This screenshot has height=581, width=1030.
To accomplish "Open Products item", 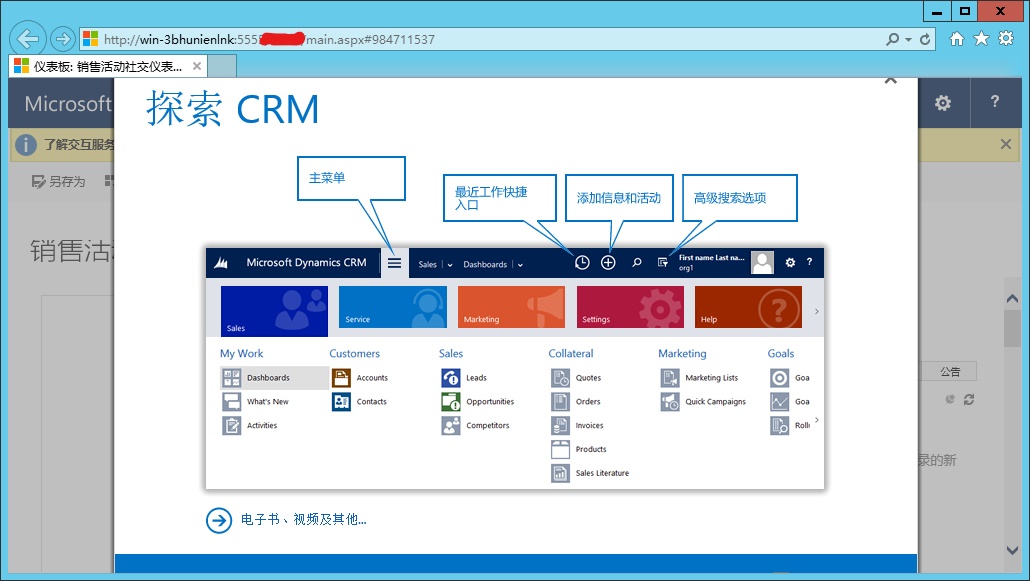I will coord(579,449).
